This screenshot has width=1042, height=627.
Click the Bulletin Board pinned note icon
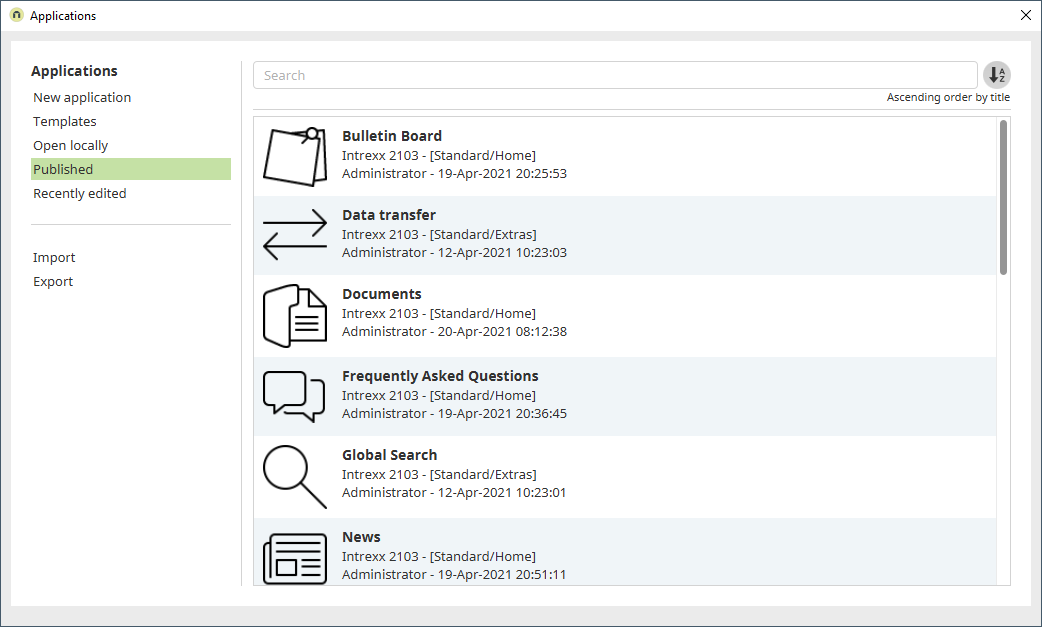(295, 156)
